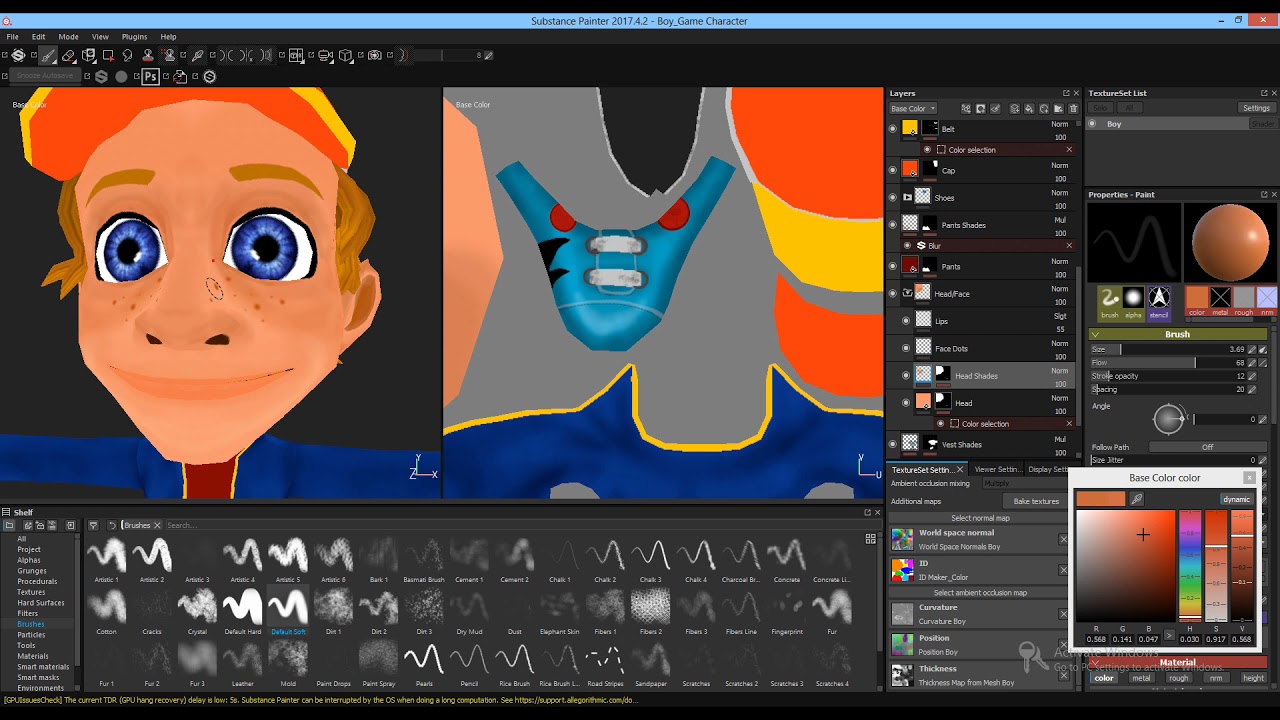Hide the Pants layer
This screenshot has width=1280, height=720.
(x=893, y=266)
